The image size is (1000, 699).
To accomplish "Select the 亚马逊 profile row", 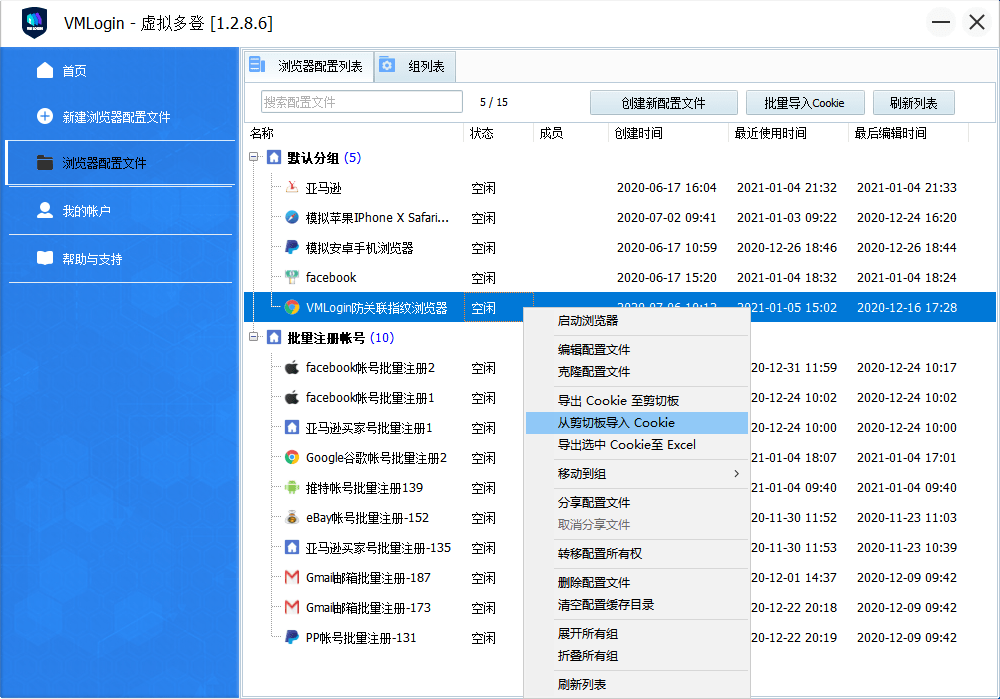I will point(619,188).
